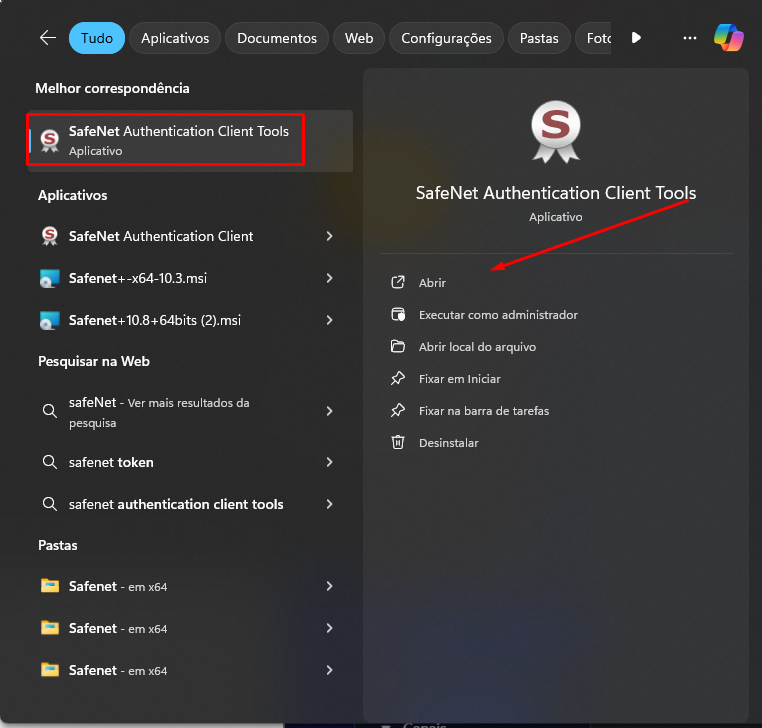Click the Executar como administrador shield icon
The image size is (762, 728).
click(398, 315)
